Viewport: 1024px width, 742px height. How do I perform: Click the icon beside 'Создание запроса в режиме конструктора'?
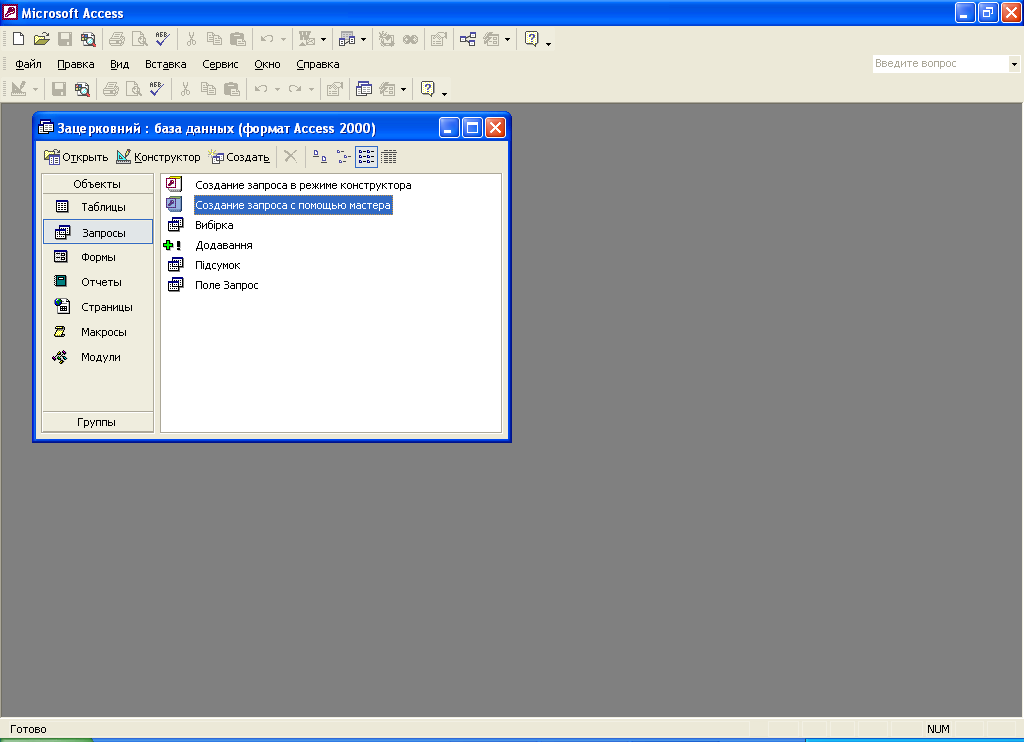[x=174, y=185]
